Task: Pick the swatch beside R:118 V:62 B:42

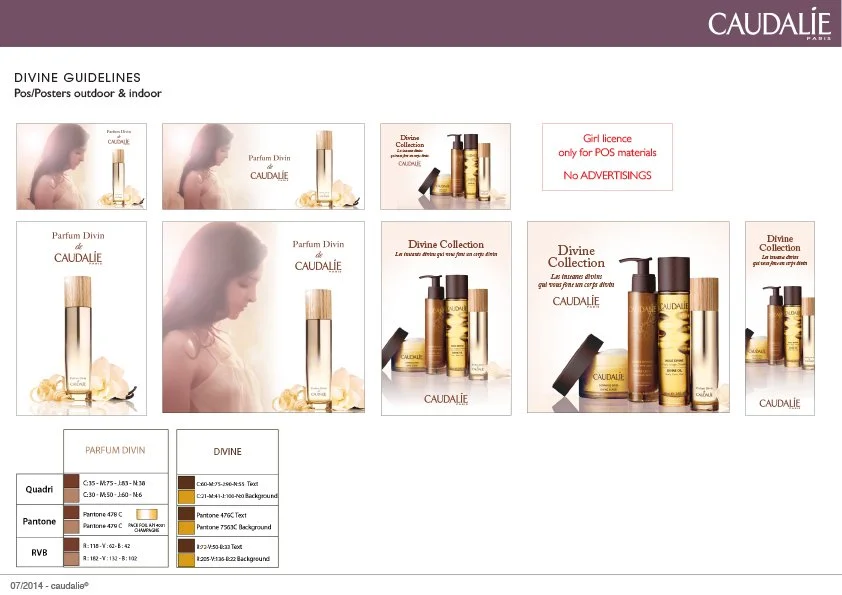Action: click(x=71, y=545)
